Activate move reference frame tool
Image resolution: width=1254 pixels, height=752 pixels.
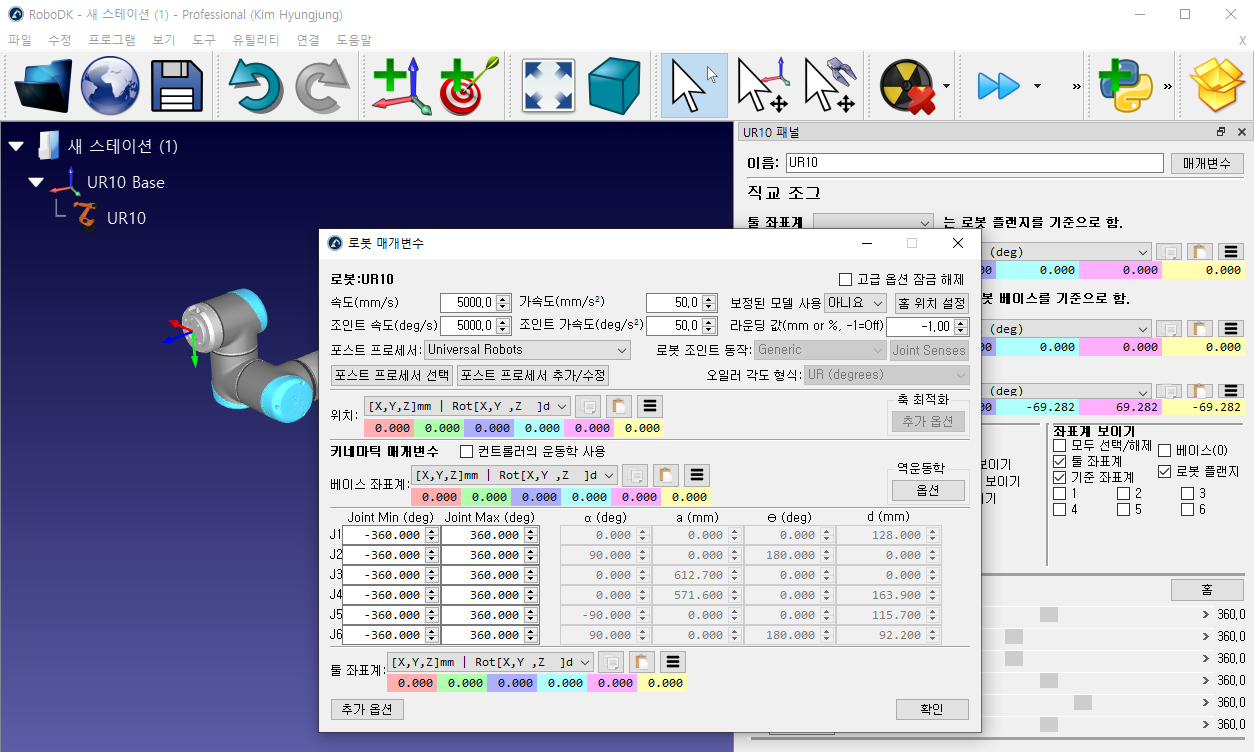[763, 86]
